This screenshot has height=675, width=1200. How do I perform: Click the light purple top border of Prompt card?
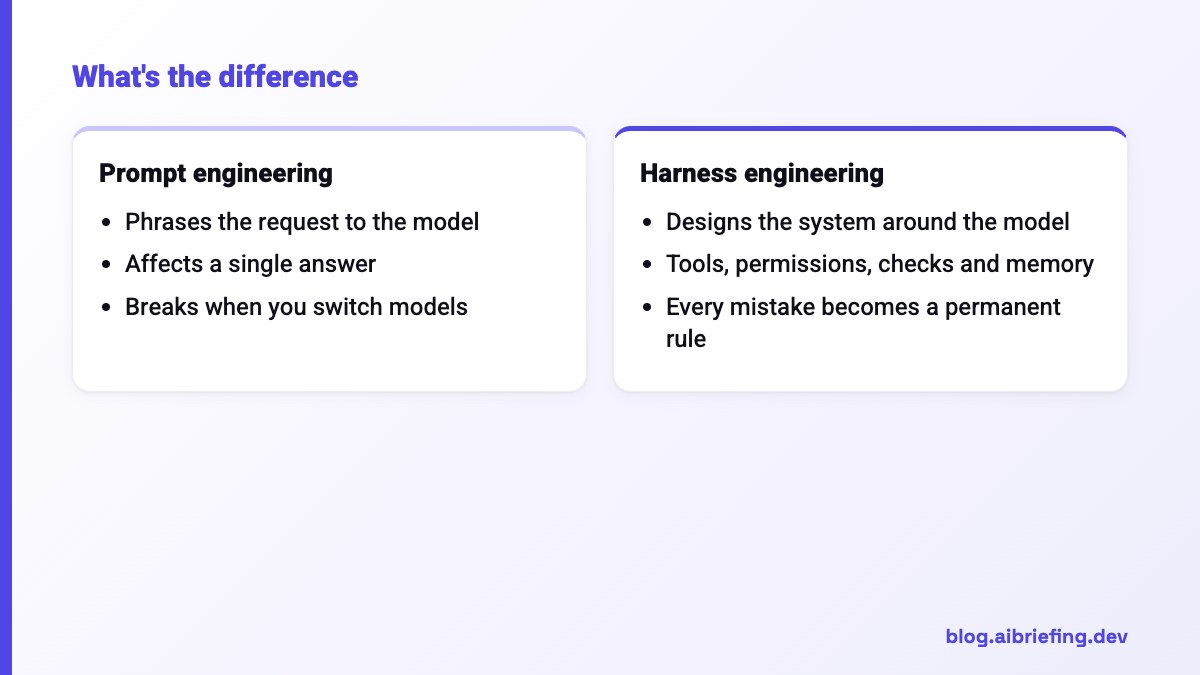329,129
